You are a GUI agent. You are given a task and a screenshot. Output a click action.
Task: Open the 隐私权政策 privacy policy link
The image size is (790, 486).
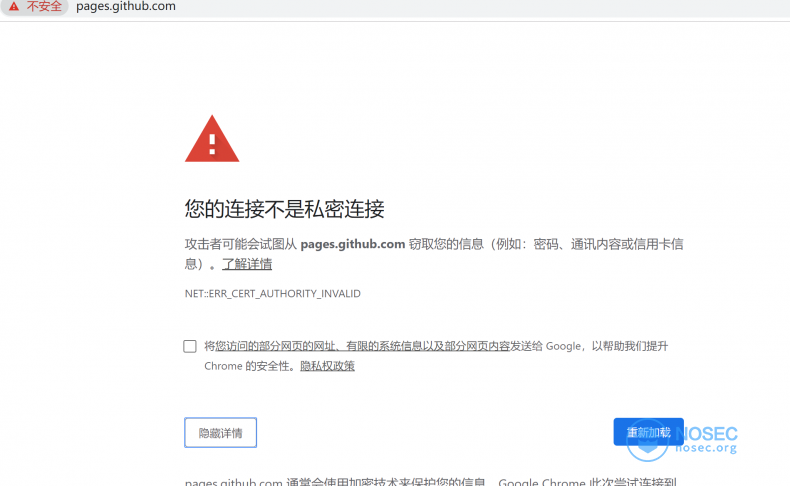[x=327, y=366]
